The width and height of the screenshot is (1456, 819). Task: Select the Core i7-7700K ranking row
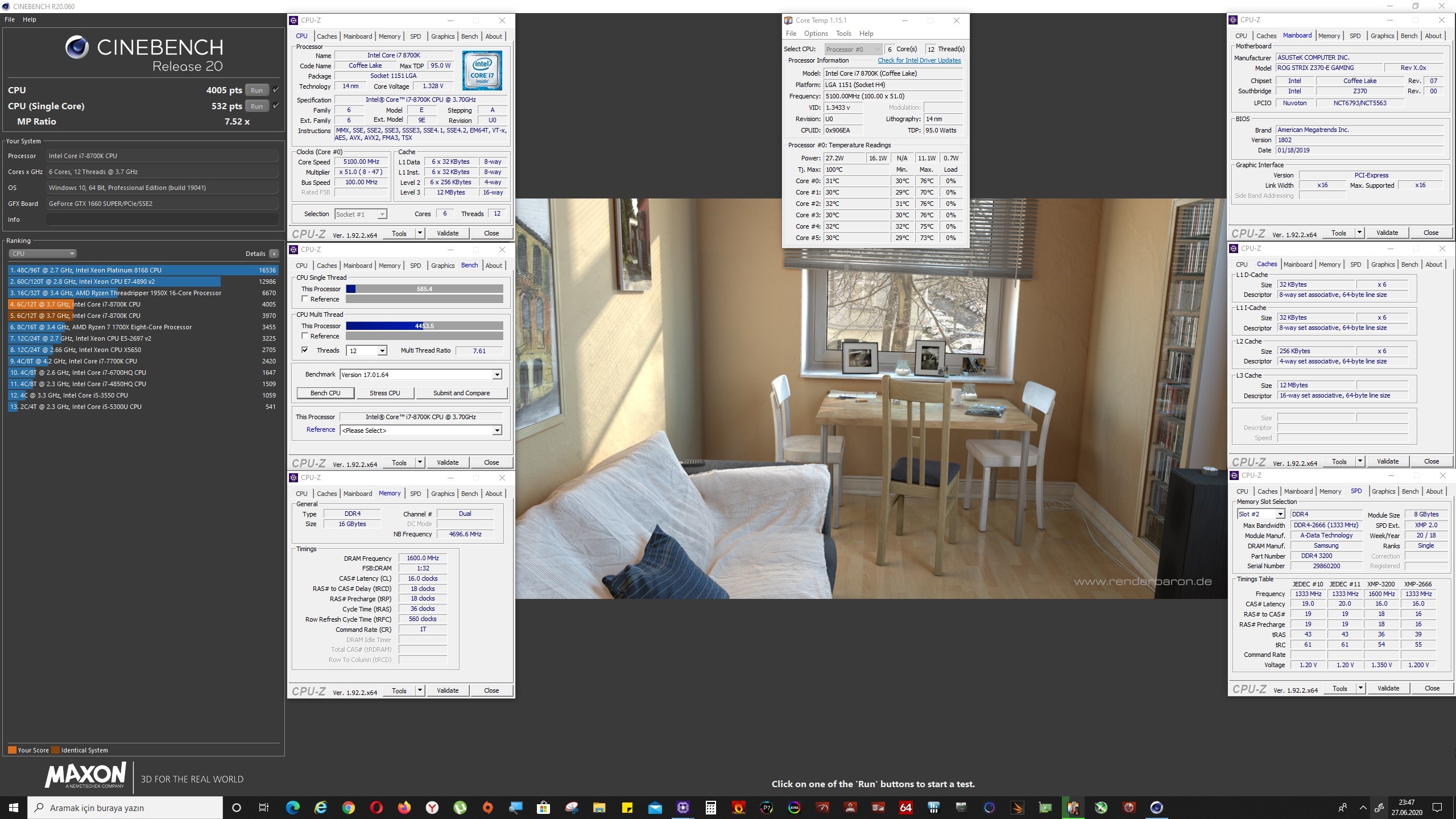tap(143, 361)
